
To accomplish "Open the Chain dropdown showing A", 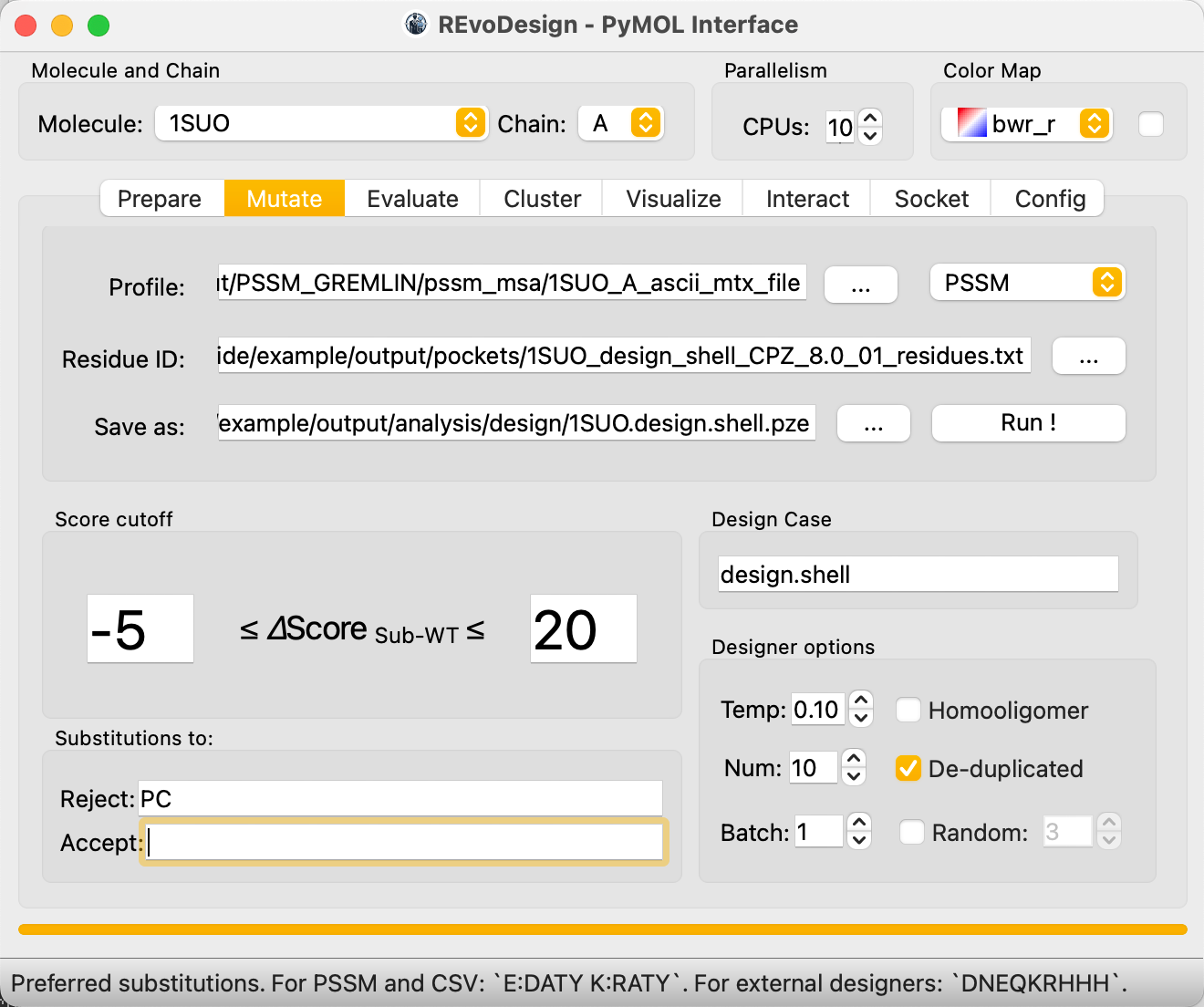I will pos(621,123).
